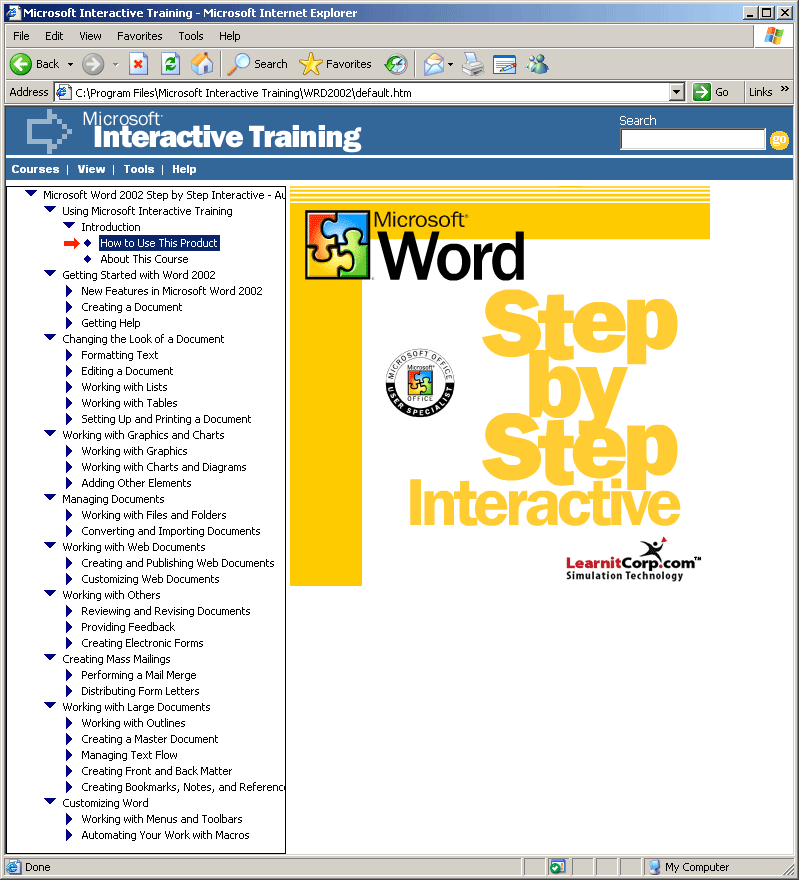
Task: Collapse Working with Graphics and Charts section
Action: click(x=50, y=434)
